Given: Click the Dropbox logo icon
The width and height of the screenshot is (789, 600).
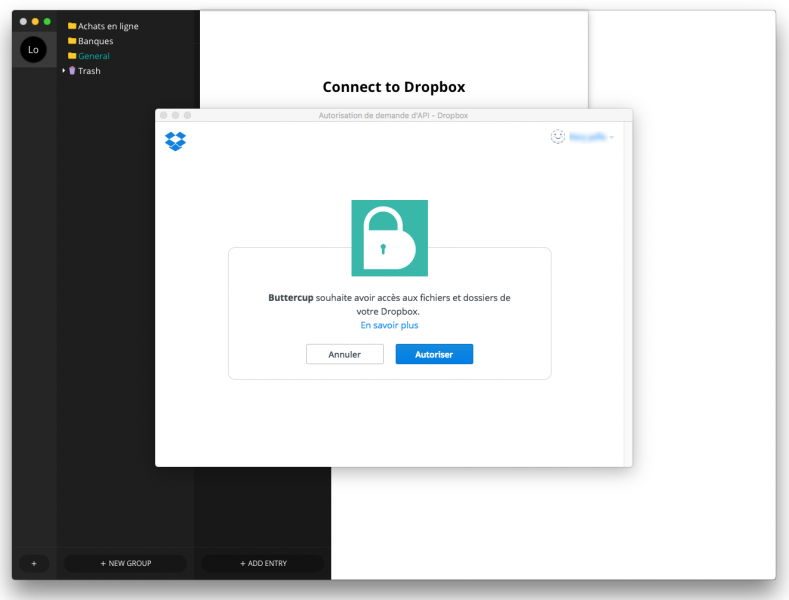Looking at the screenshot, I should (176, 141).
